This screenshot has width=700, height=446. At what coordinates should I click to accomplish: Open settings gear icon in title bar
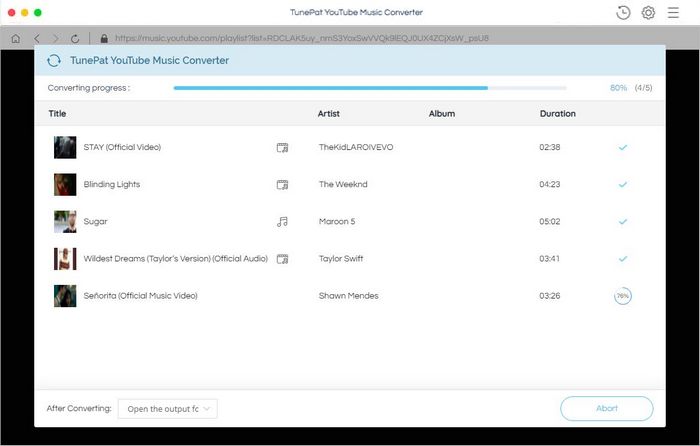click(648, 13)
